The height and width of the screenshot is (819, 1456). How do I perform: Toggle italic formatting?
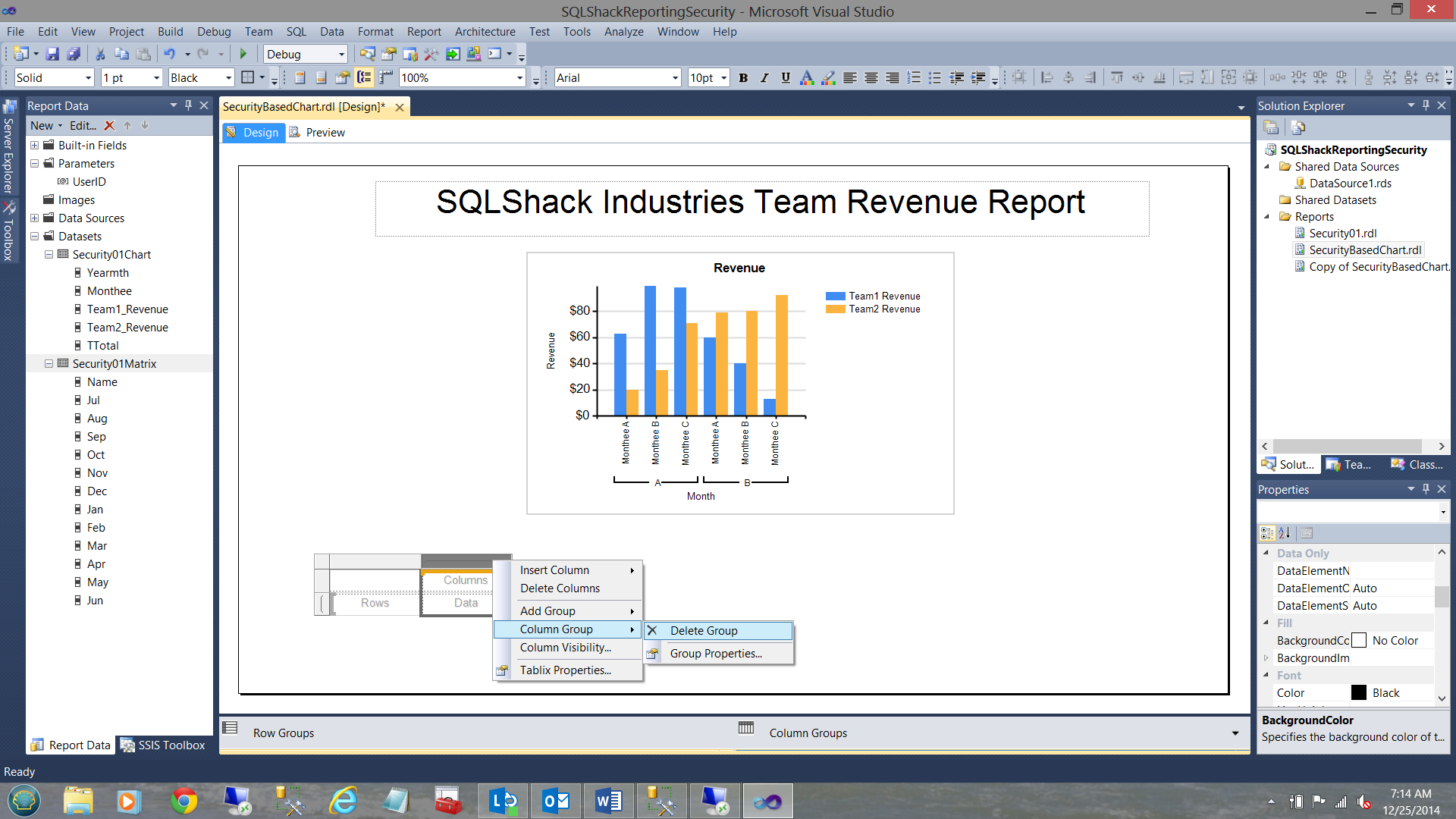pos(764,77)
